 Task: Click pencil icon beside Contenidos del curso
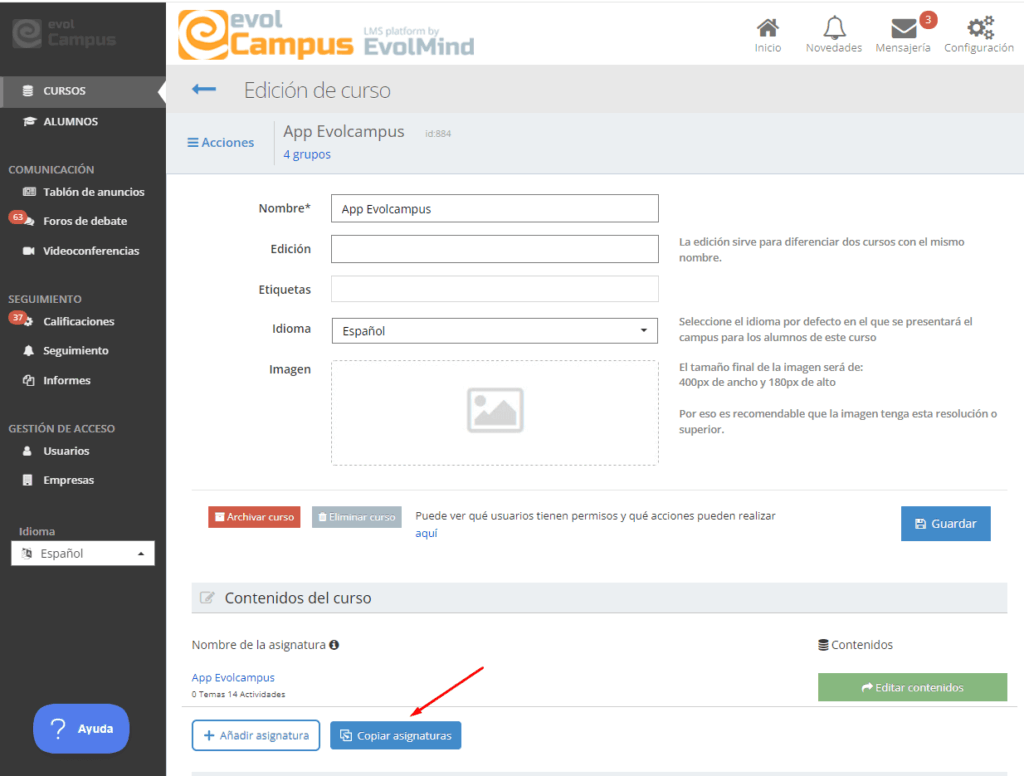point(207,598)
